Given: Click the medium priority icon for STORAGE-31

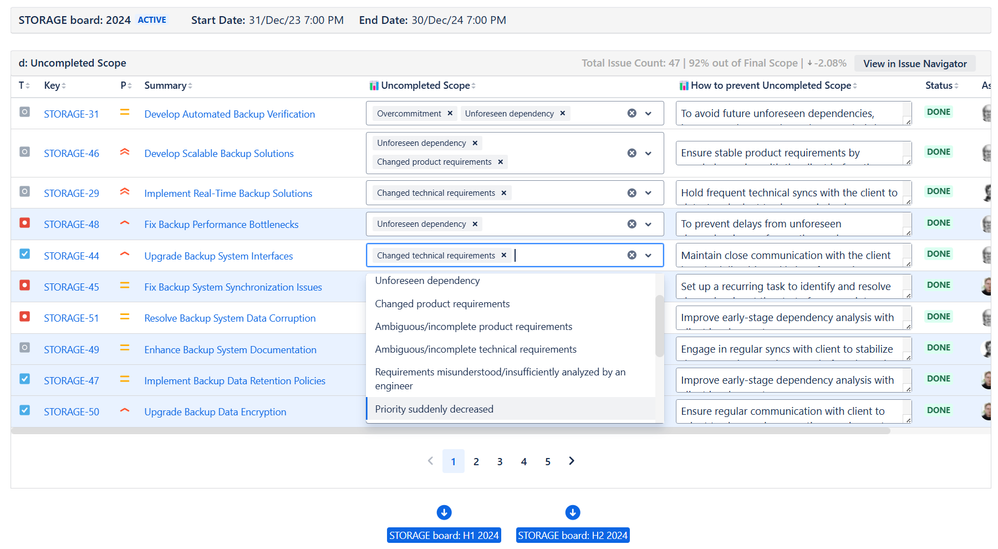Looking at the screenshot, I should [125, 113].
